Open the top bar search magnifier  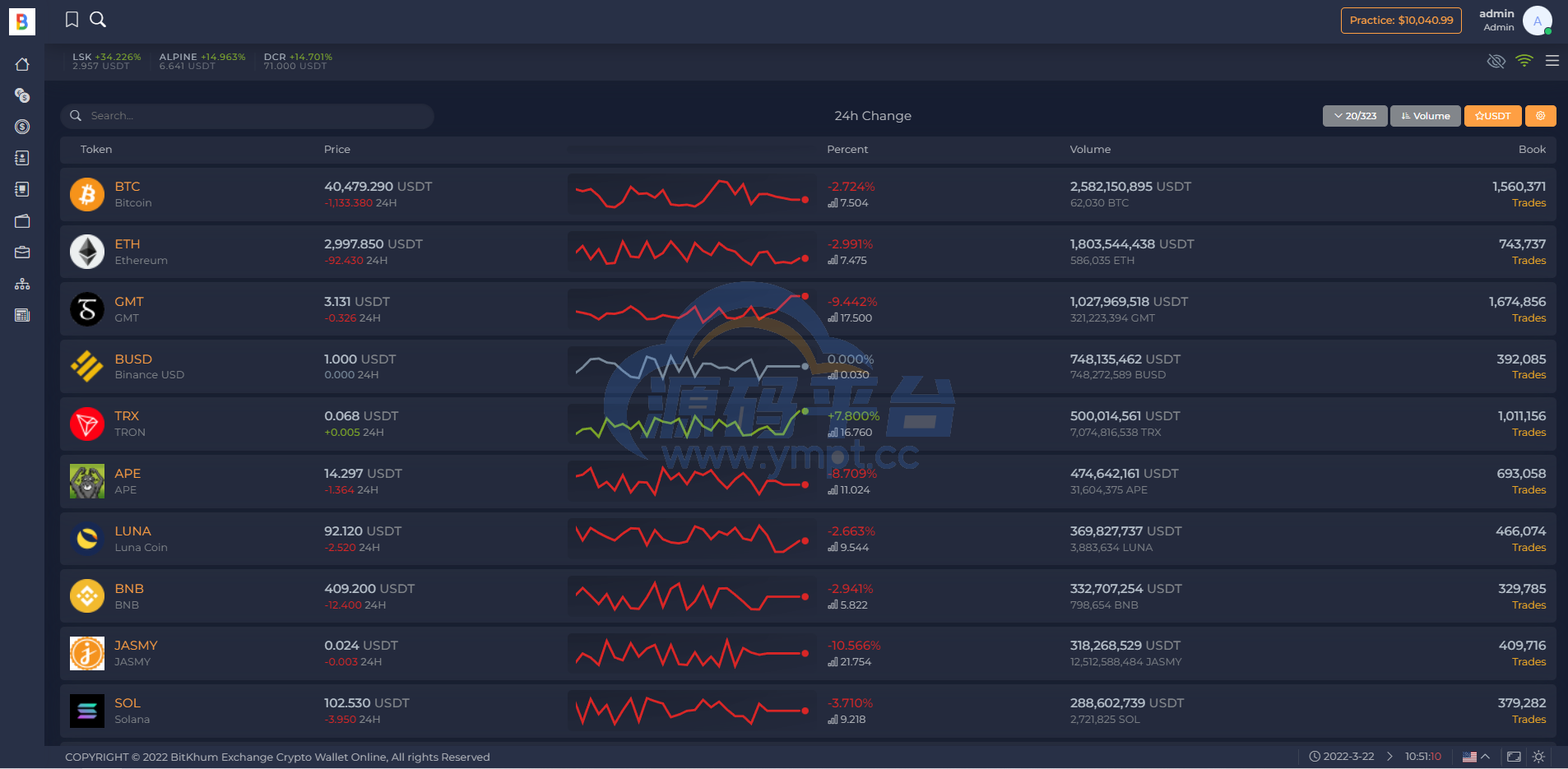click(x=98, y=20)
